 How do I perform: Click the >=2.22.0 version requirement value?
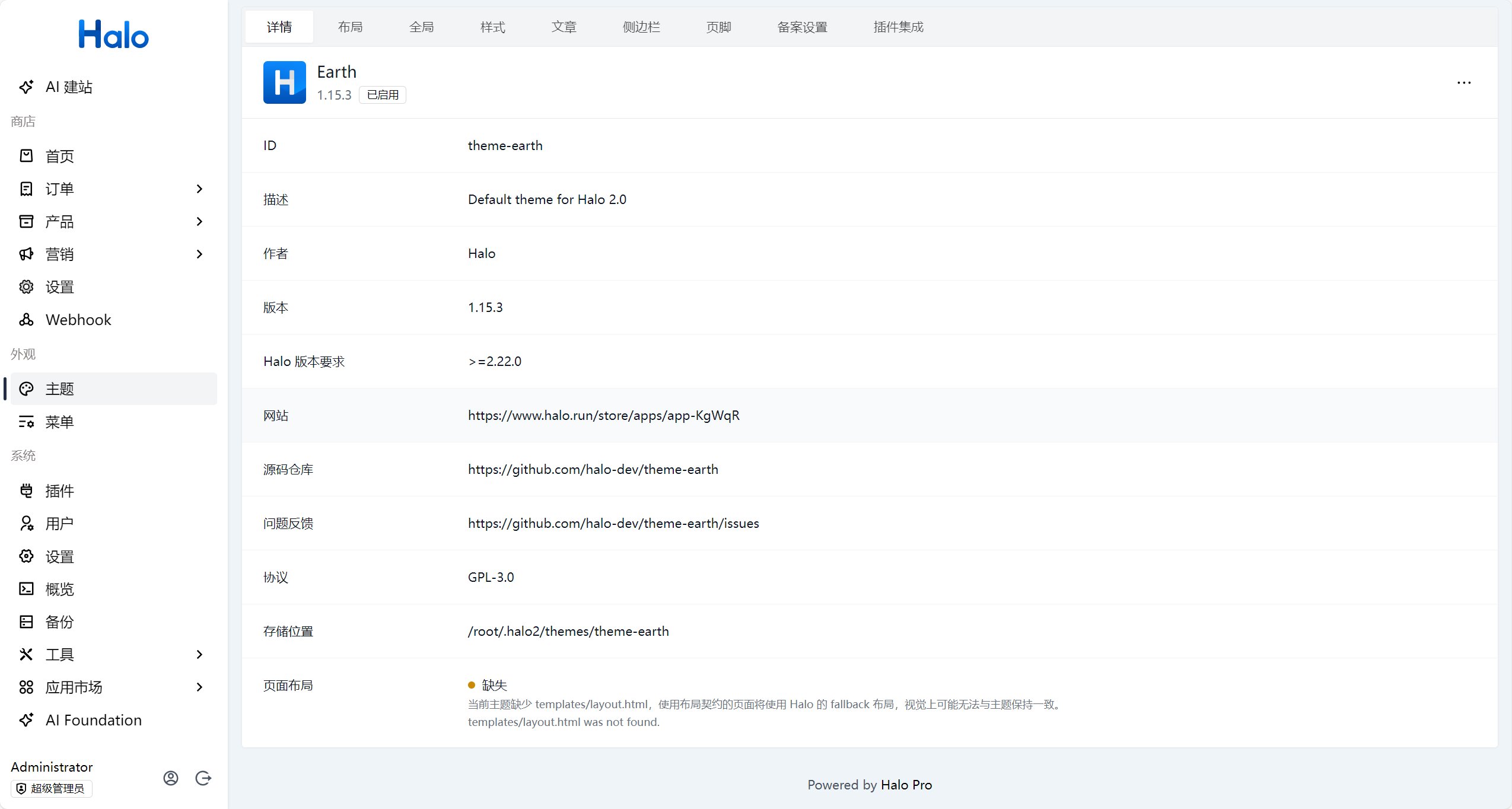495,361
